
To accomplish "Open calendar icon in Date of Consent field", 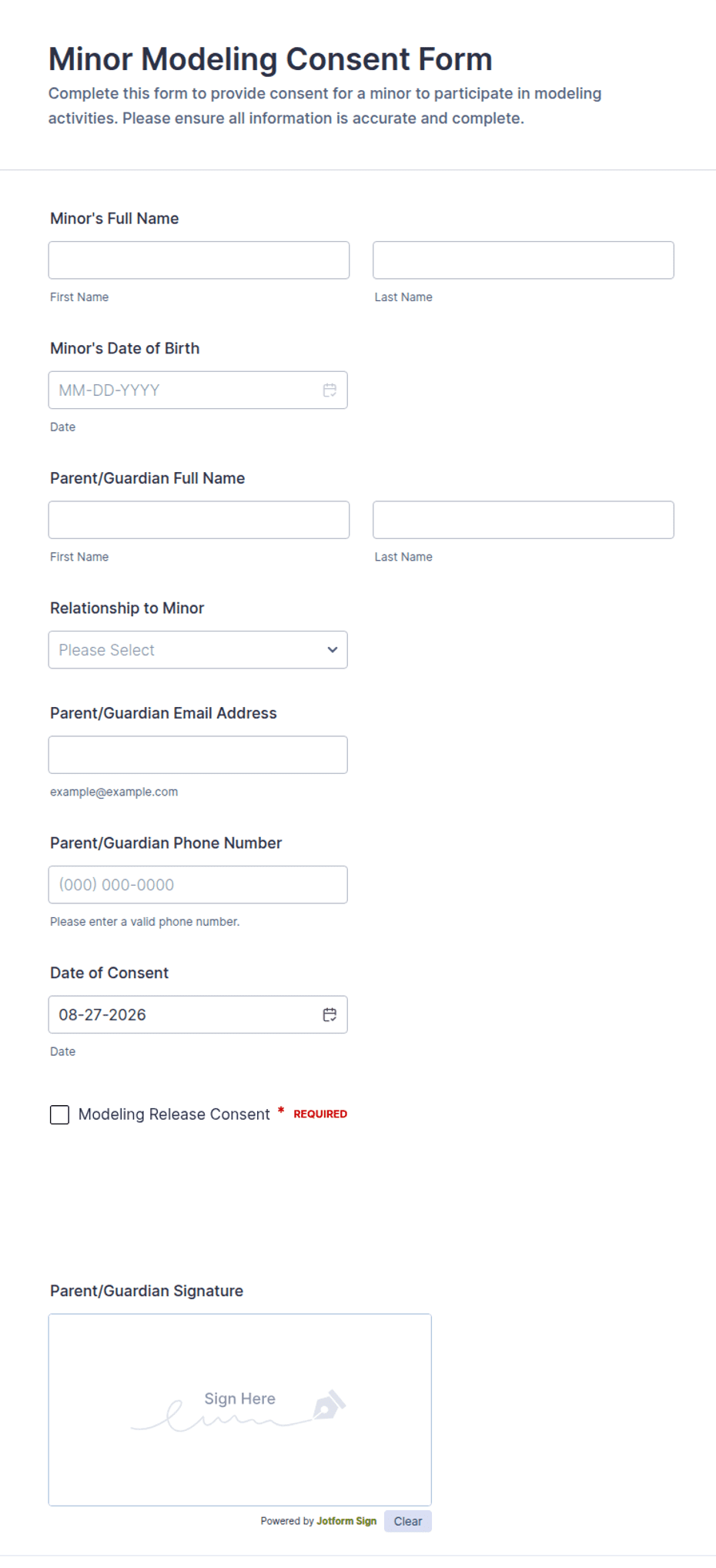I will point(330,1015).
